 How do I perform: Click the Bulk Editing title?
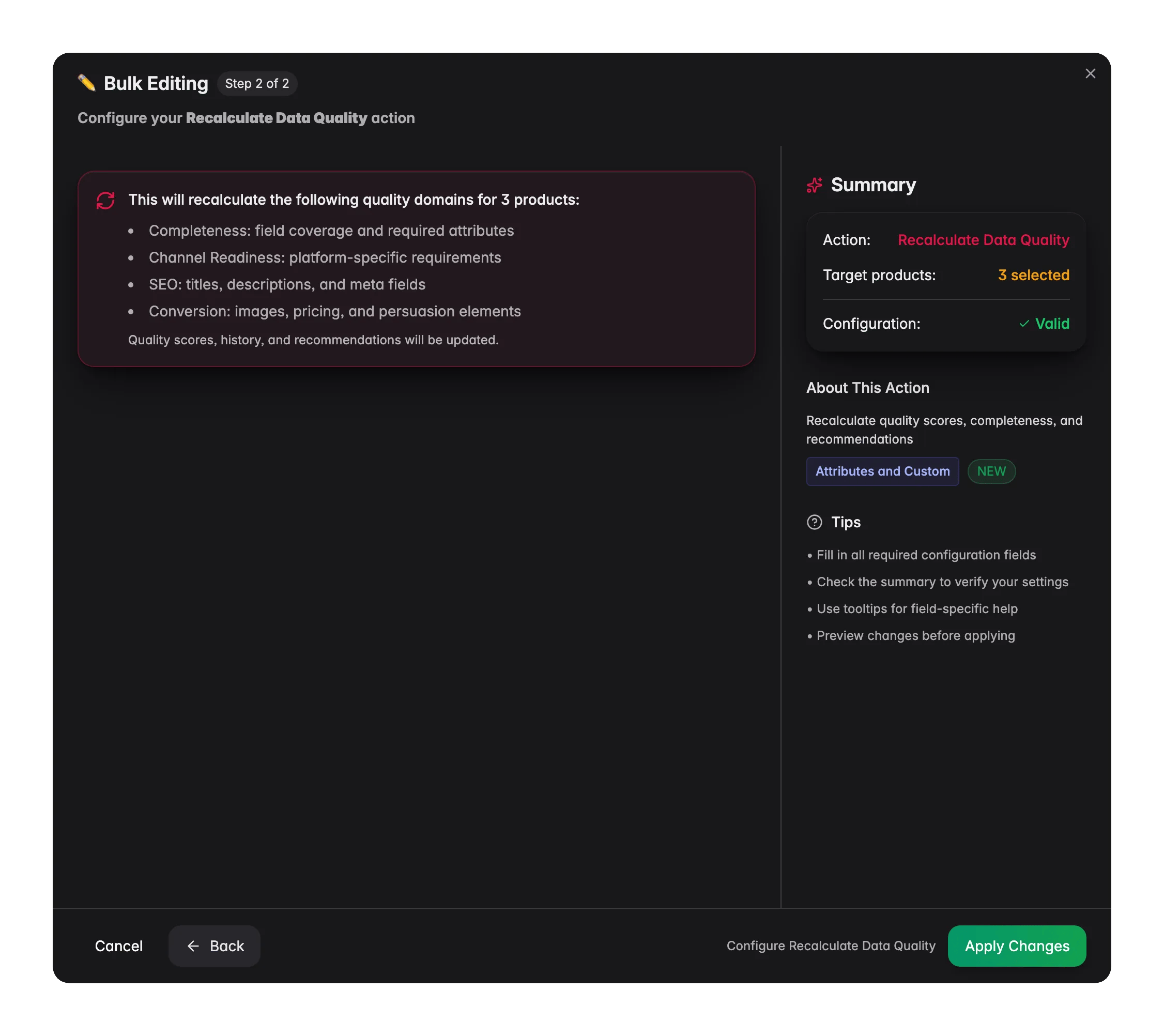click(x=156, y=83)
